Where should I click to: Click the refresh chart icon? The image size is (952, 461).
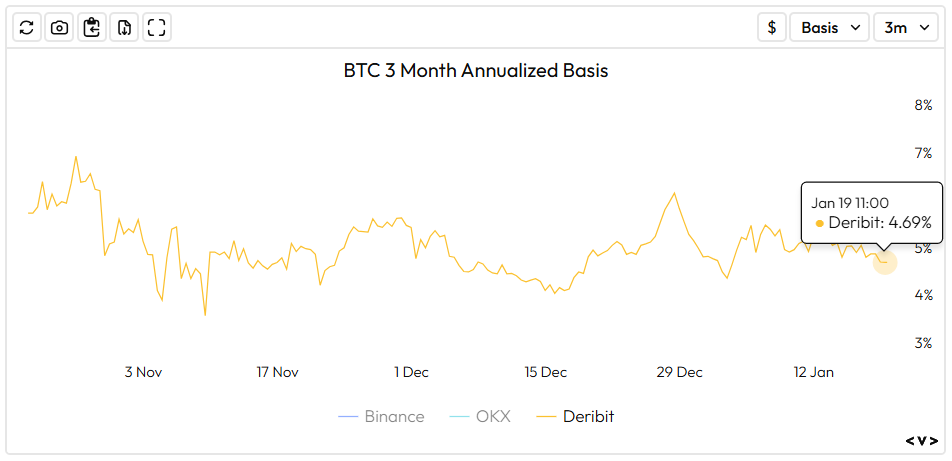coord(27,27)
